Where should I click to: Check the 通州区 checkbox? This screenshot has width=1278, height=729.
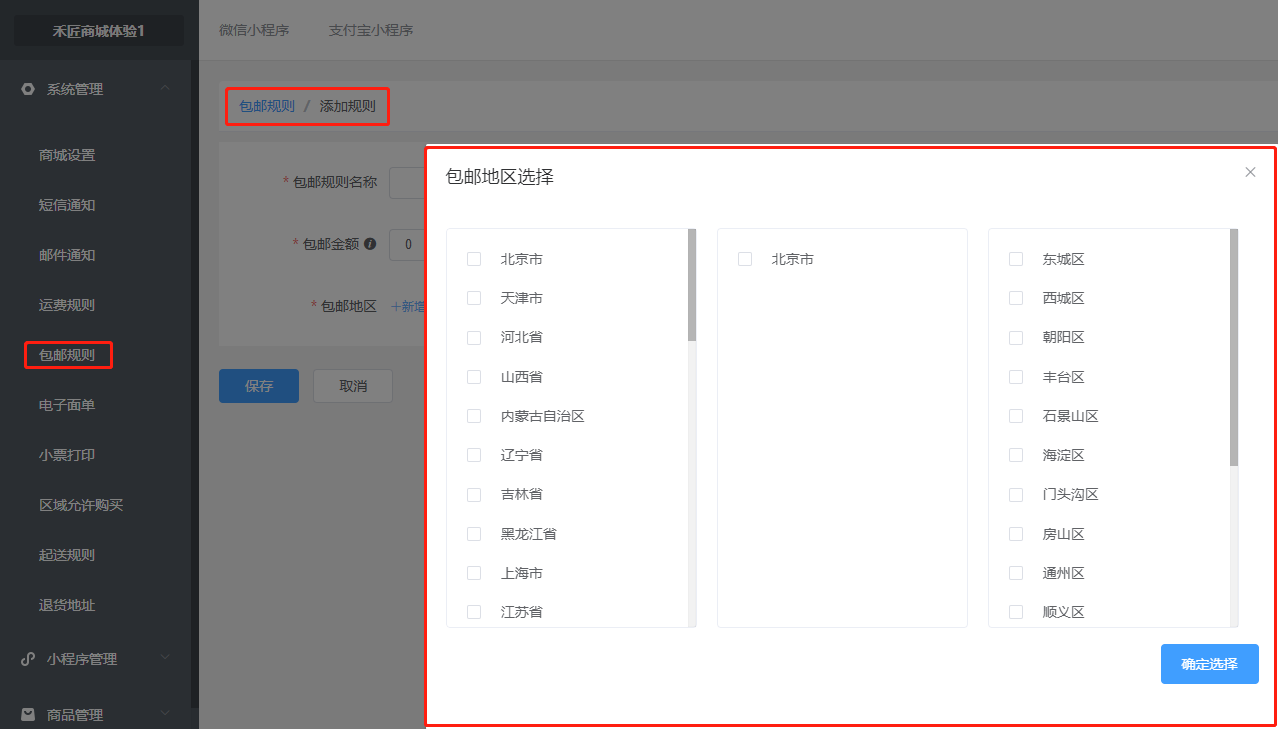pos(1016,573)
